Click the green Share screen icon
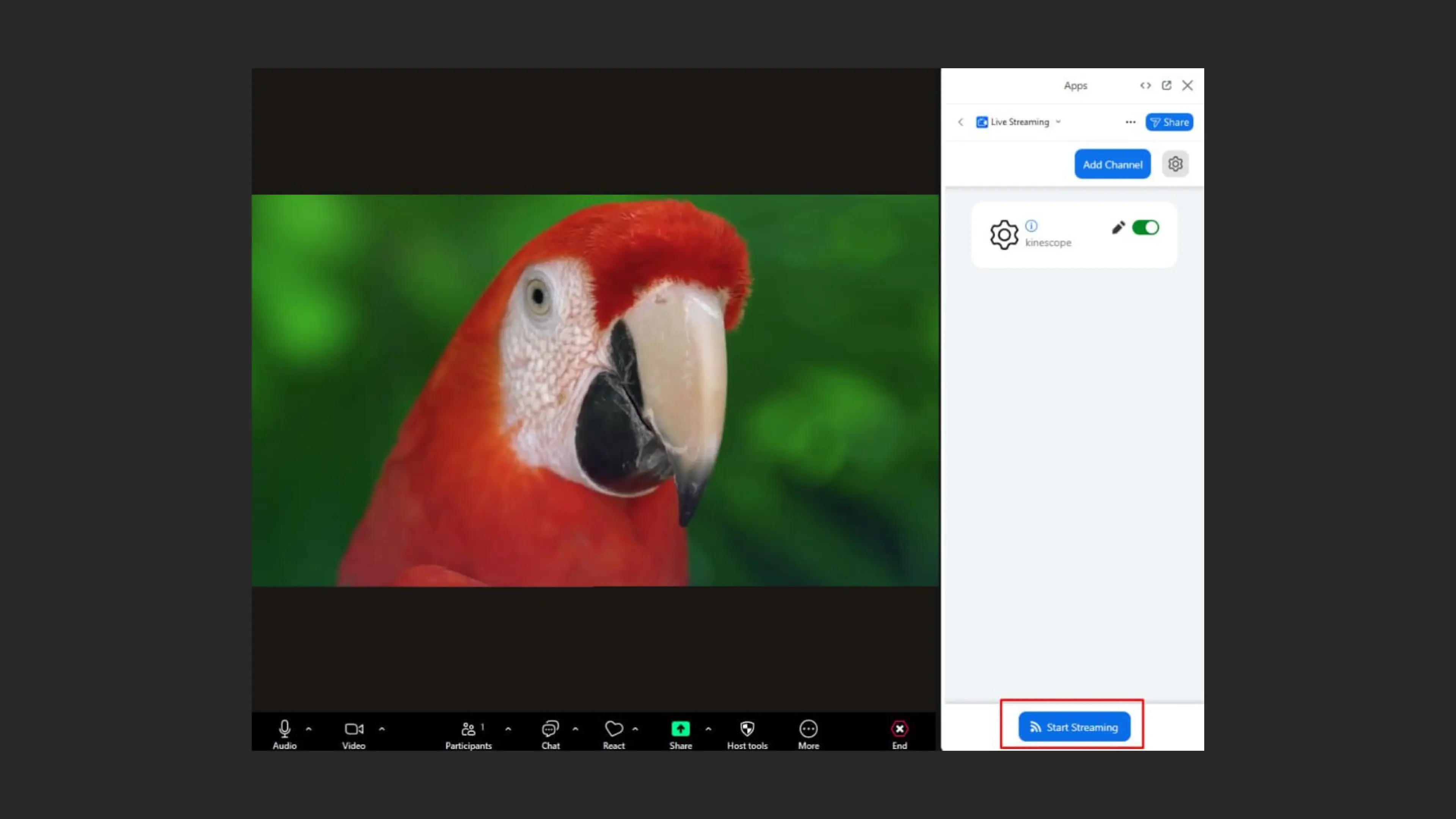1456x819 pixels. (681, 728)
